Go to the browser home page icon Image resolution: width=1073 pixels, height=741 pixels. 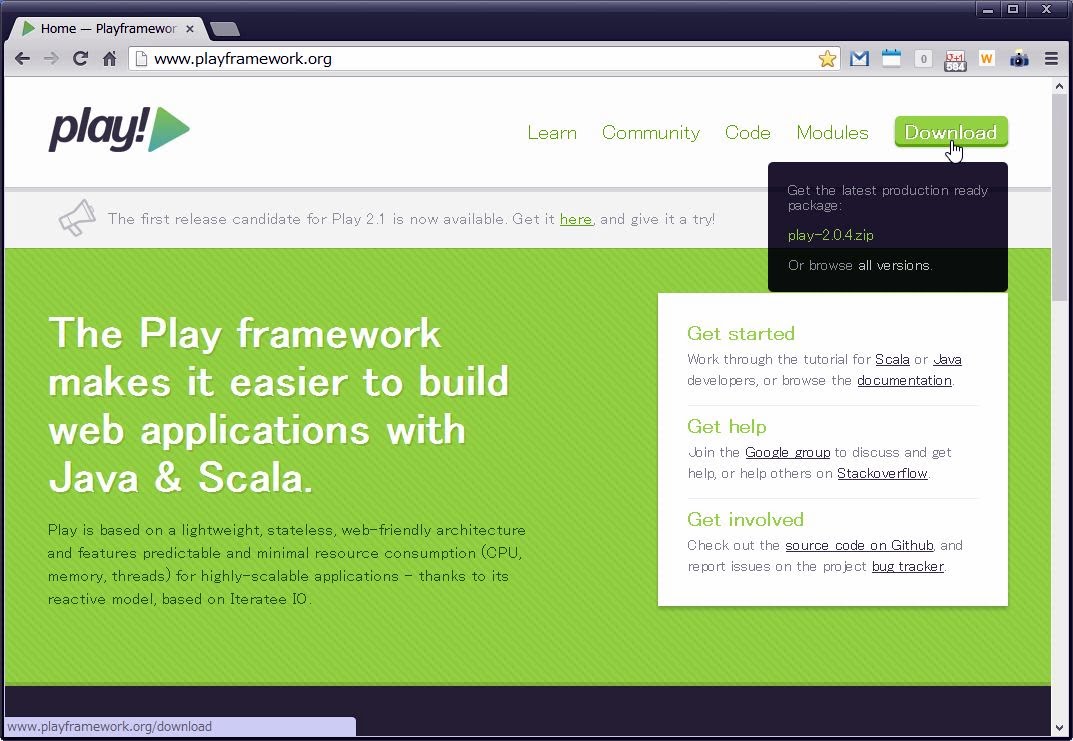point(110,59)
